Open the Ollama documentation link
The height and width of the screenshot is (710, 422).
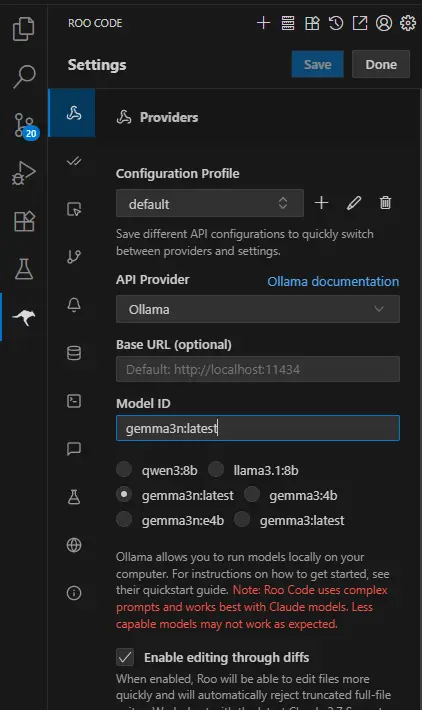[333, 281]
